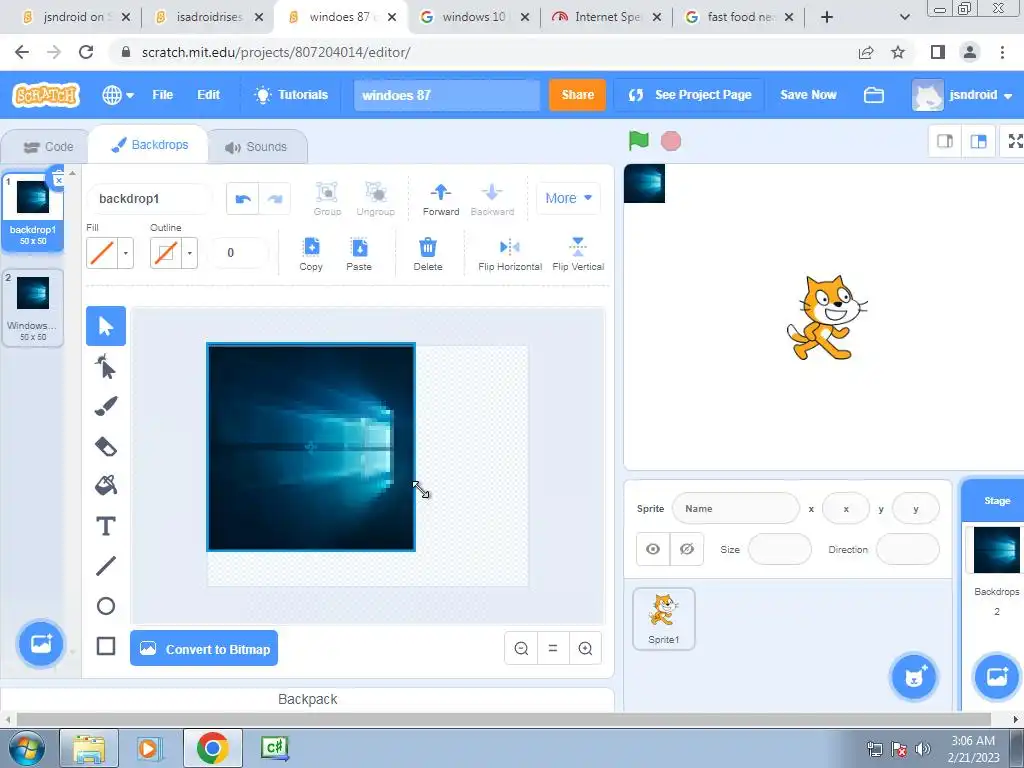Click the red stop button
This screenshot has width=1024, height=768.
click(x=671, y=141)
